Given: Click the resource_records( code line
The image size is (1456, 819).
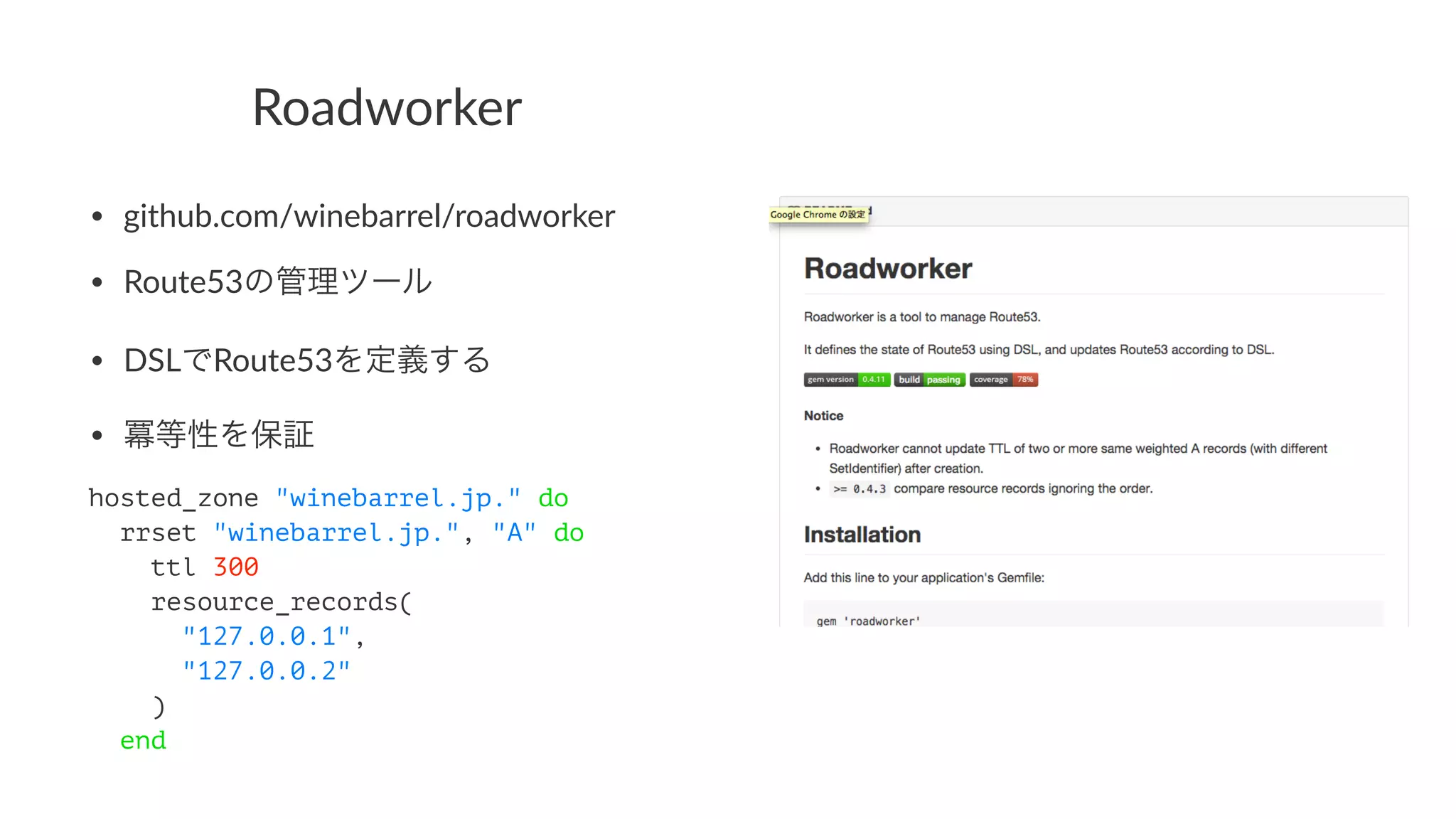Looking at the screenshot, I should (282, 602).
